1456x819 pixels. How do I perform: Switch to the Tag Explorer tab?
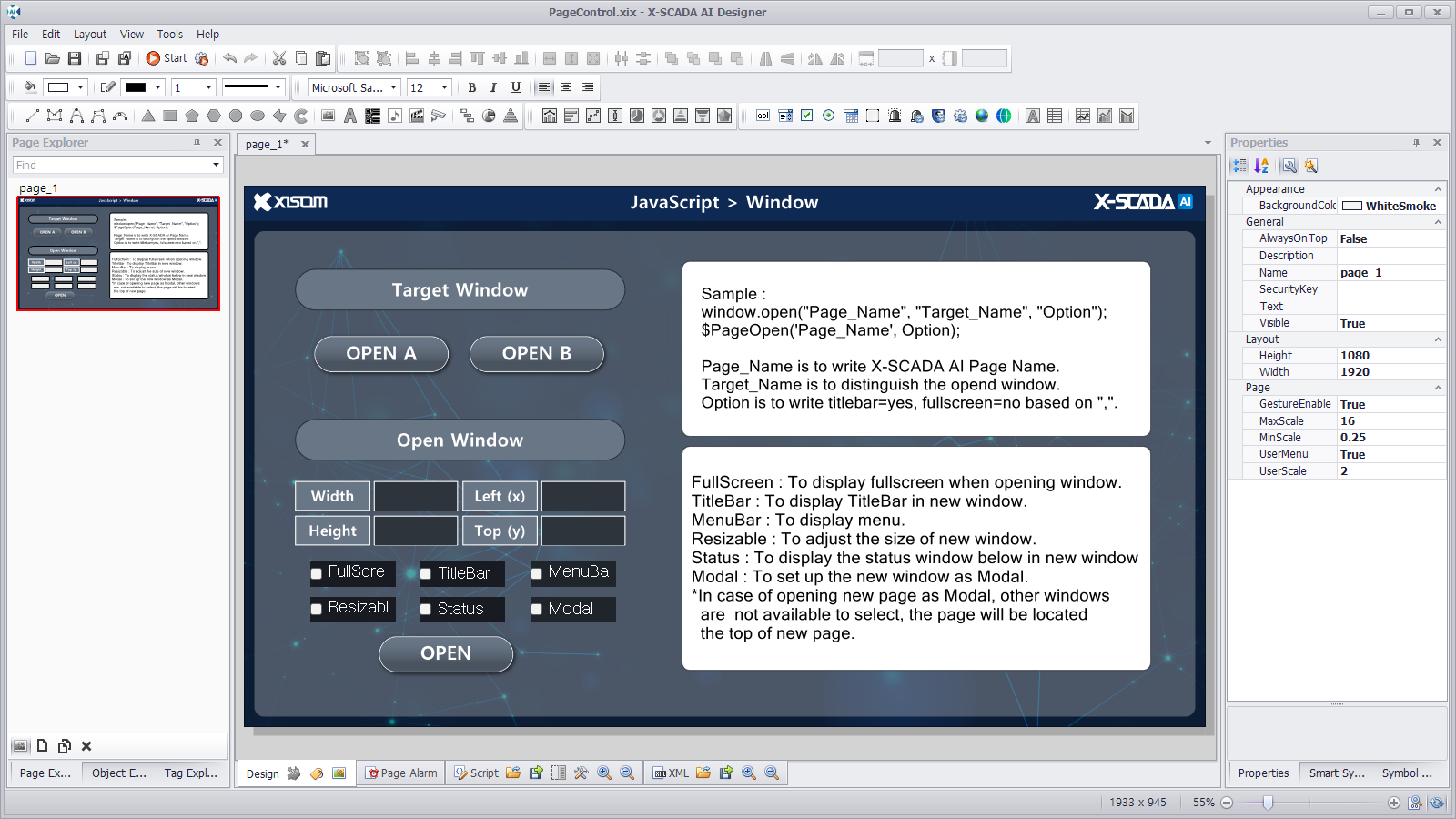point(191,773)
